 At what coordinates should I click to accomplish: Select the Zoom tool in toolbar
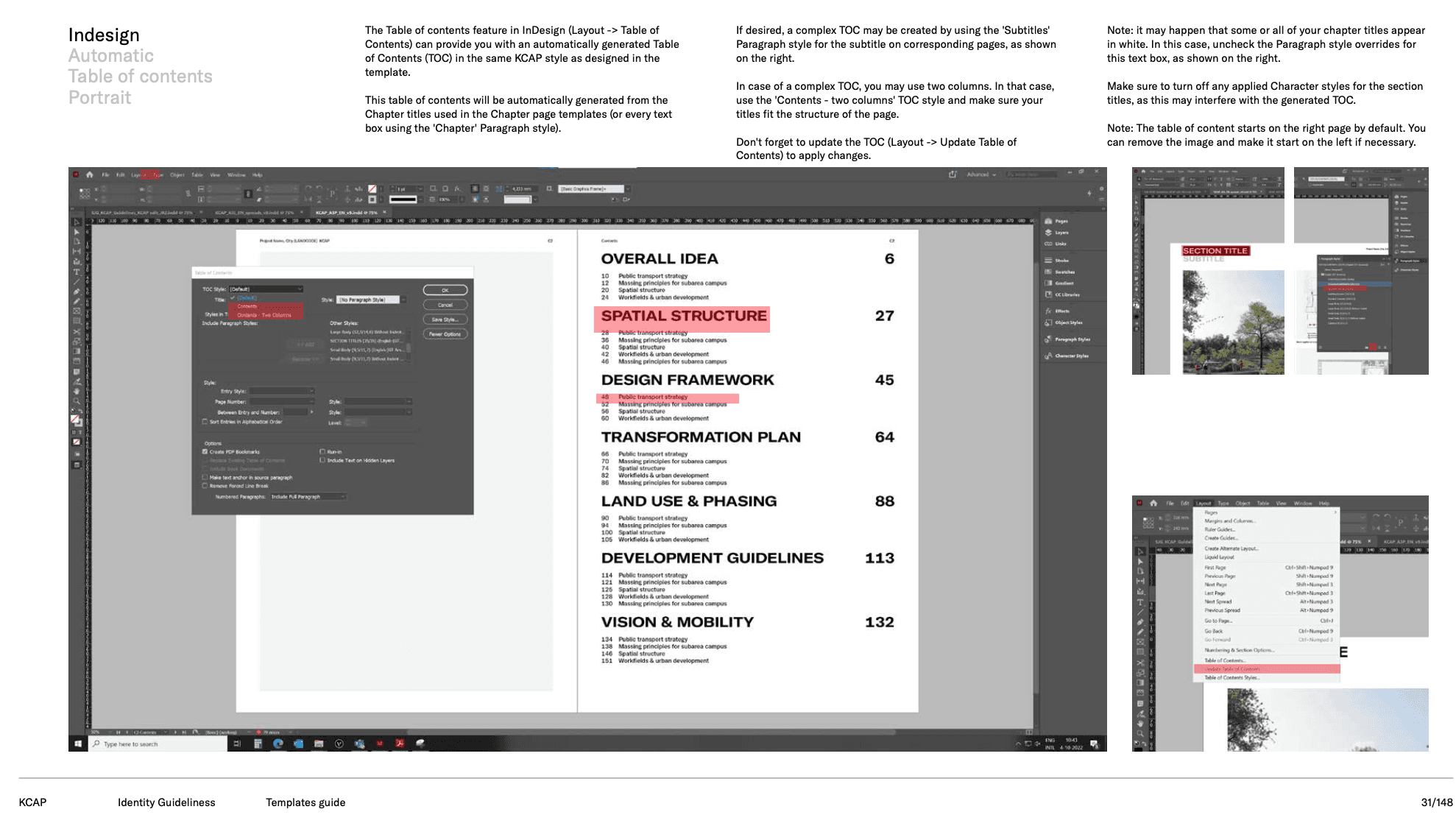tap(77, 402)
